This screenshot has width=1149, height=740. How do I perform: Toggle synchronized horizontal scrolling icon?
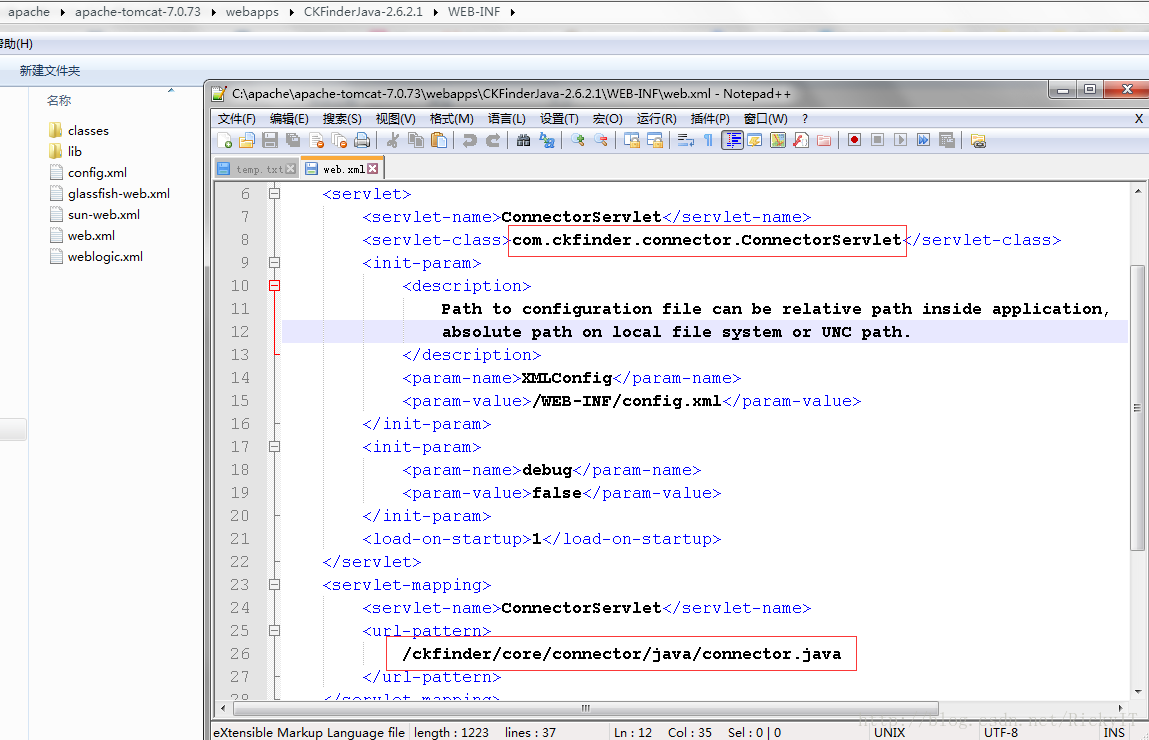654,141
